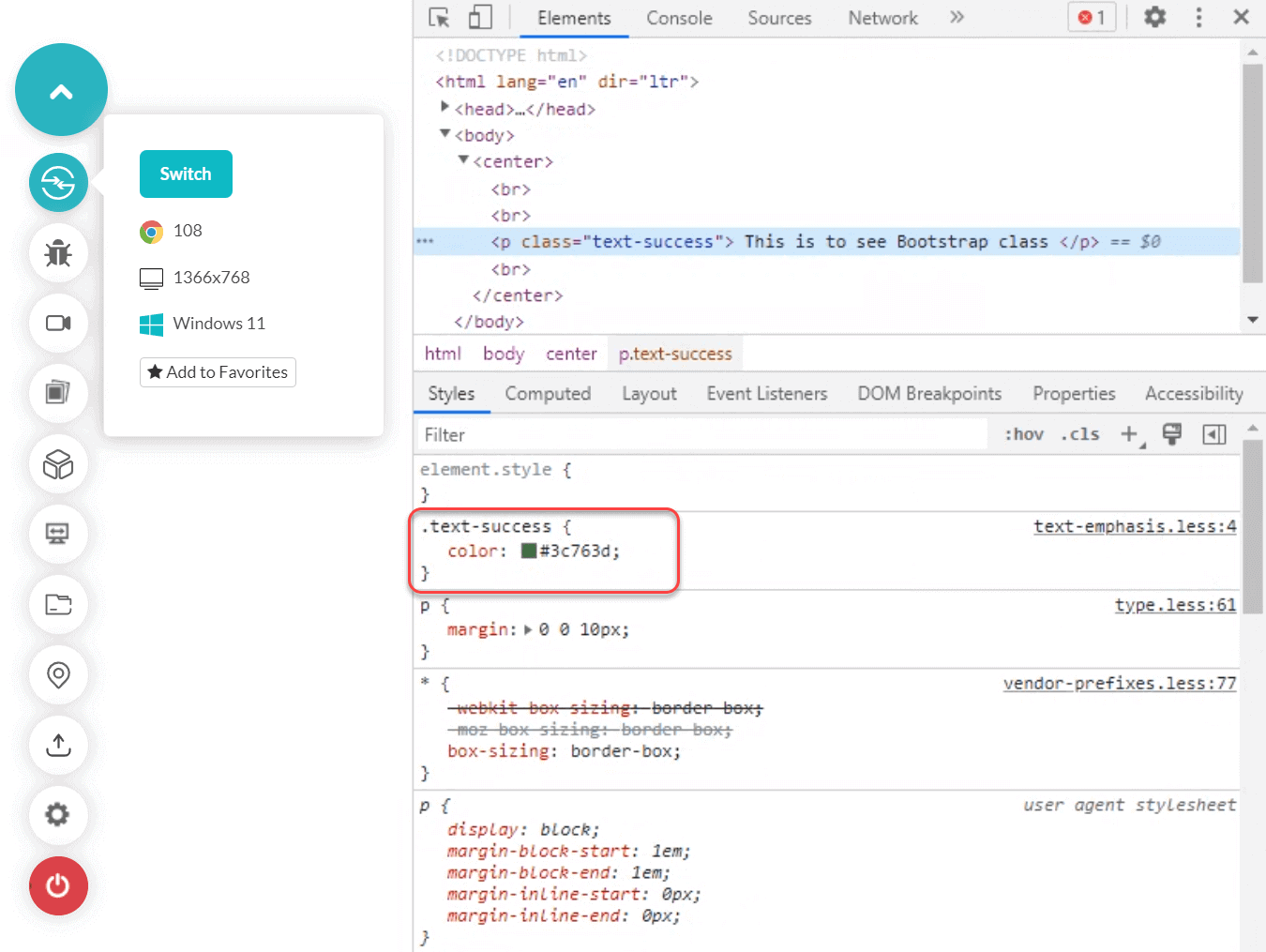Click the video recorder icon in sidebar
This screenshot has height=952, width=1266.
(58, 323)
